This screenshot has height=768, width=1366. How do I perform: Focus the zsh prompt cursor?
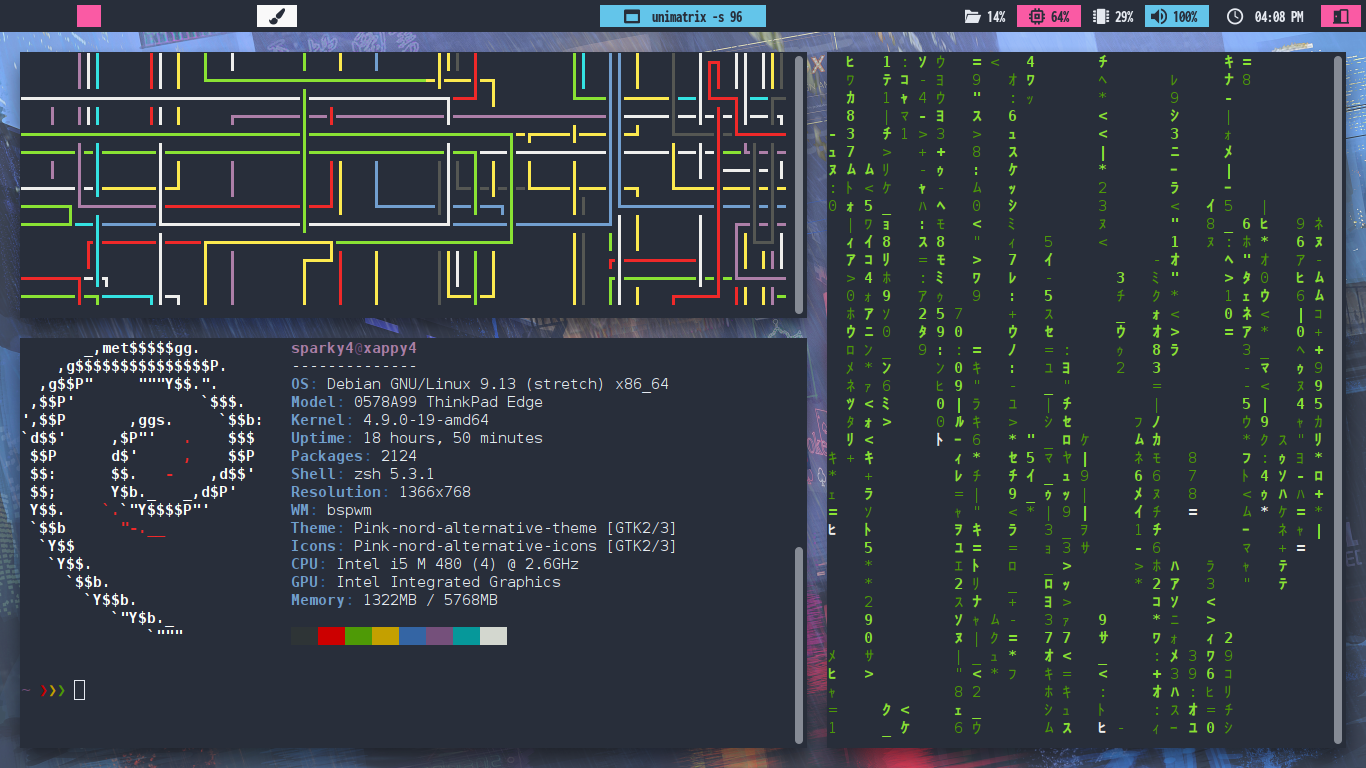point(80,690)
